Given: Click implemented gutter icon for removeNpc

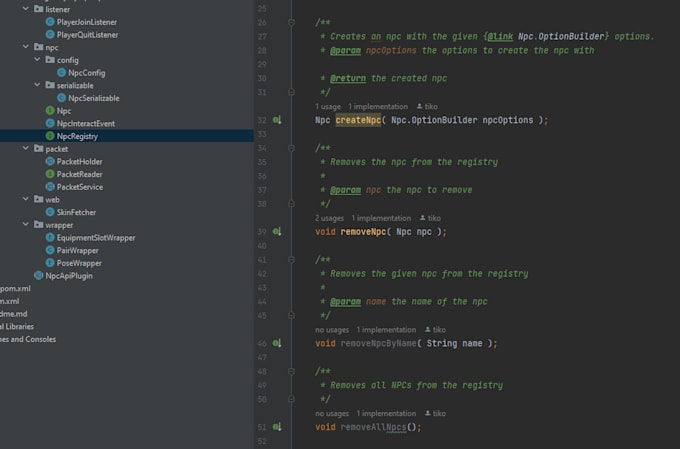Looking at the screenshot, I should 277,232.
